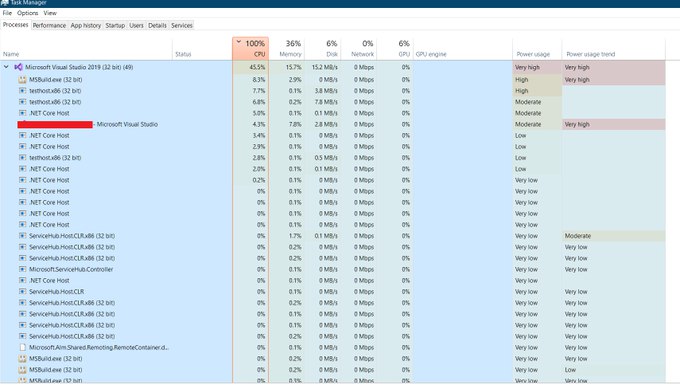Switch to the App history tab
This screenshot has width=680, height=385.
[x=86, y=26]
